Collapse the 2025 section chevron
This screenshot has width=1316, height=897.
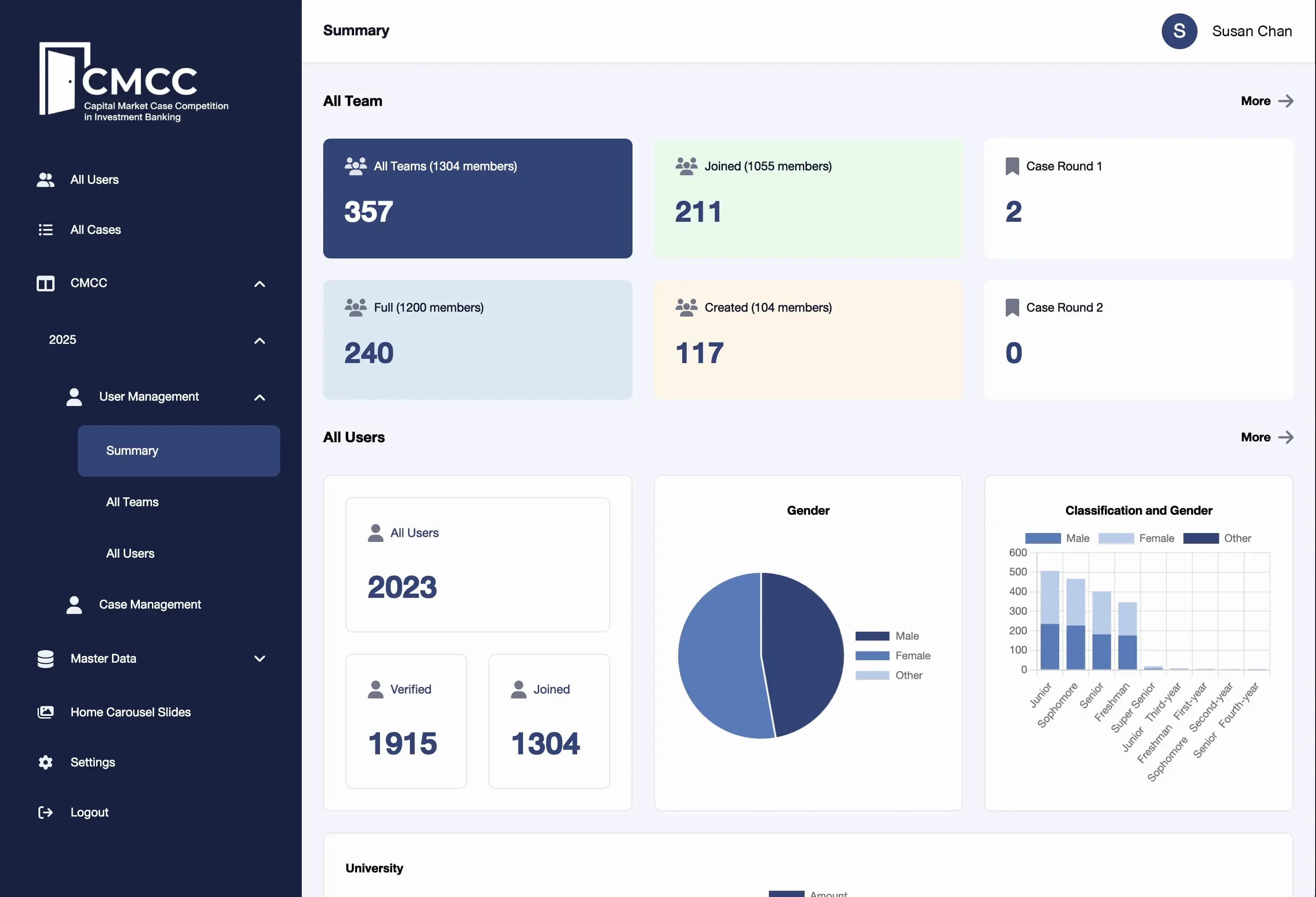[259, 340]
